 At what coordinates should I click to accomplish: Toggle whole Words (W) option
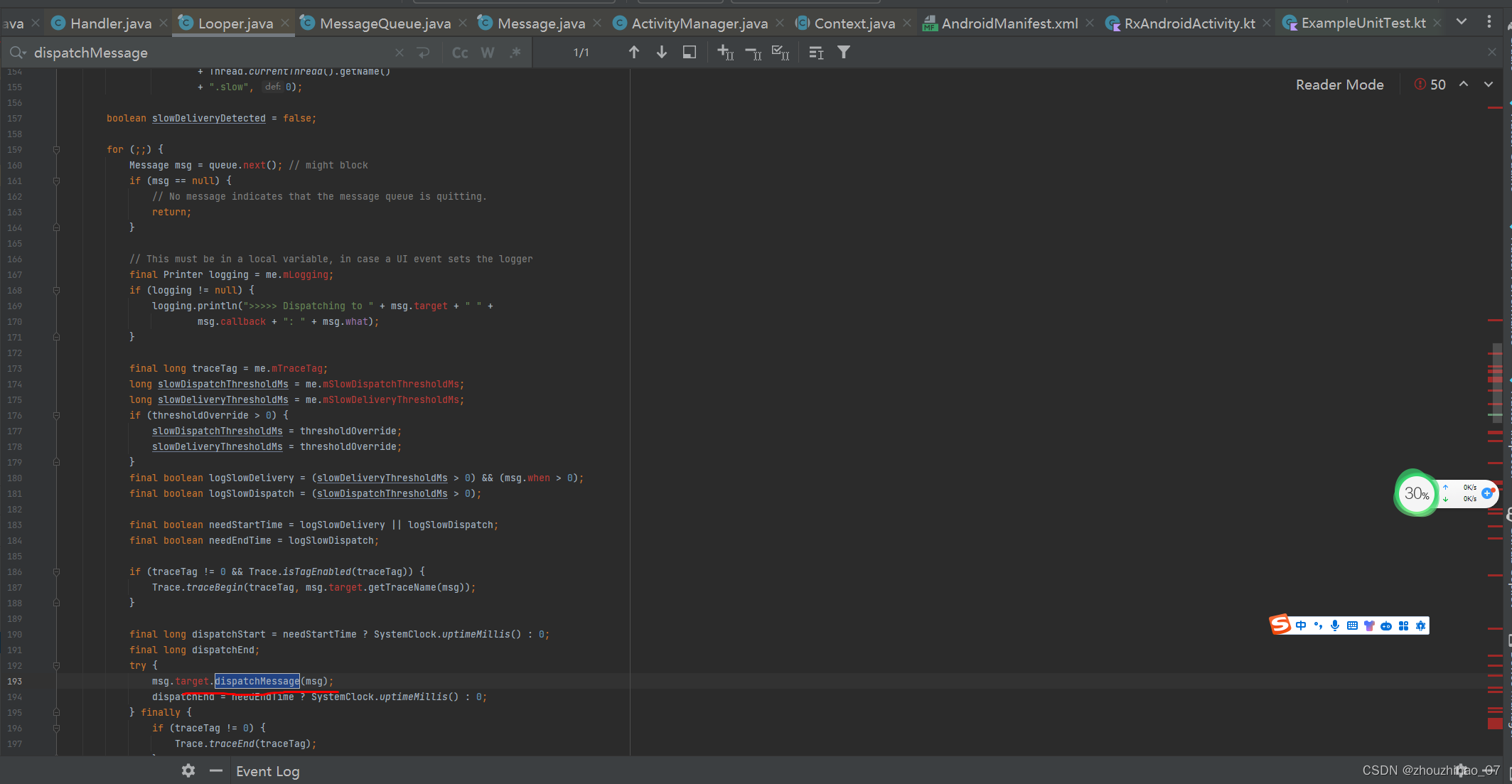488,53
